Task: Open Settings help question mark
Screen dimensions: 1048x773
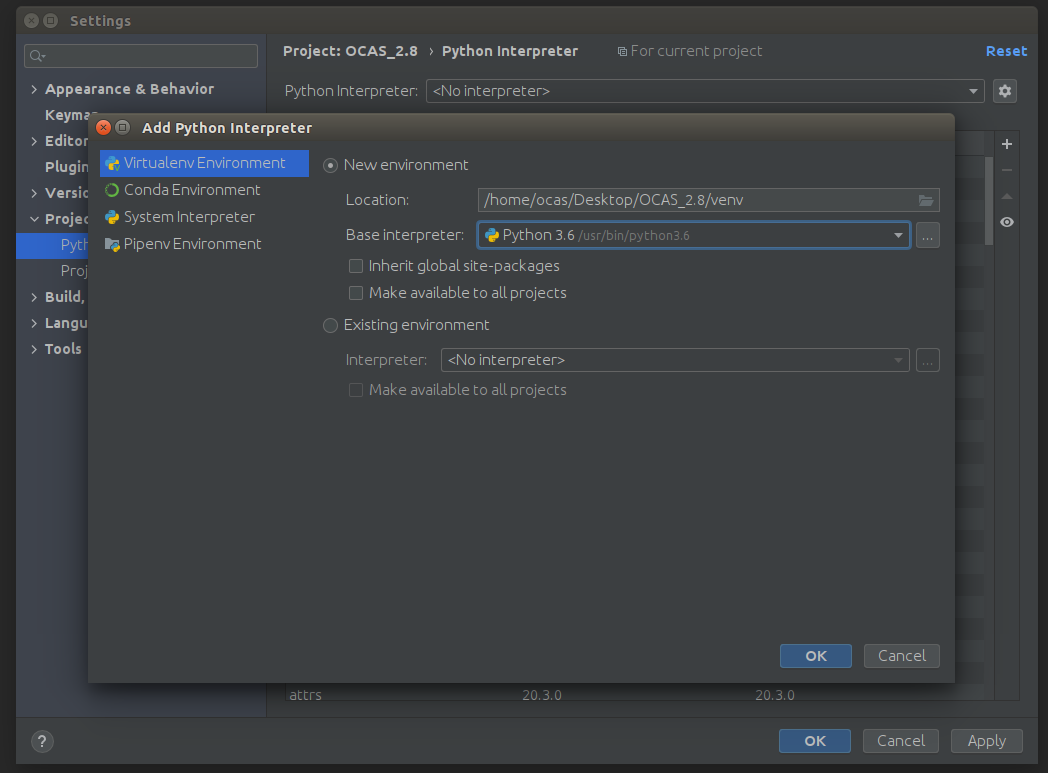Action: pos(42,741)
